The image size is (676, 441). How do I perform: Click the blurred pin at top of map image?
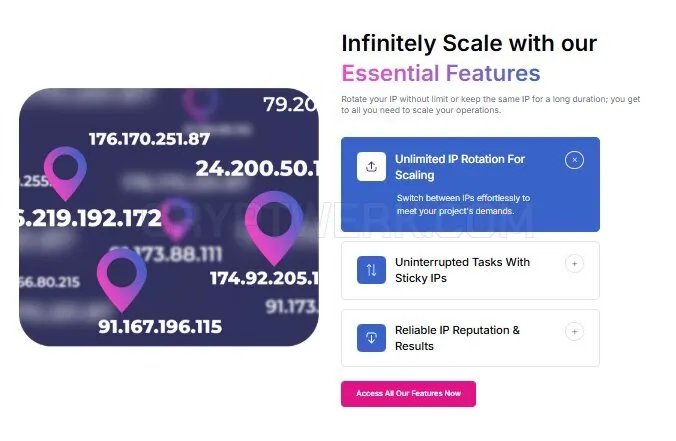200,105
